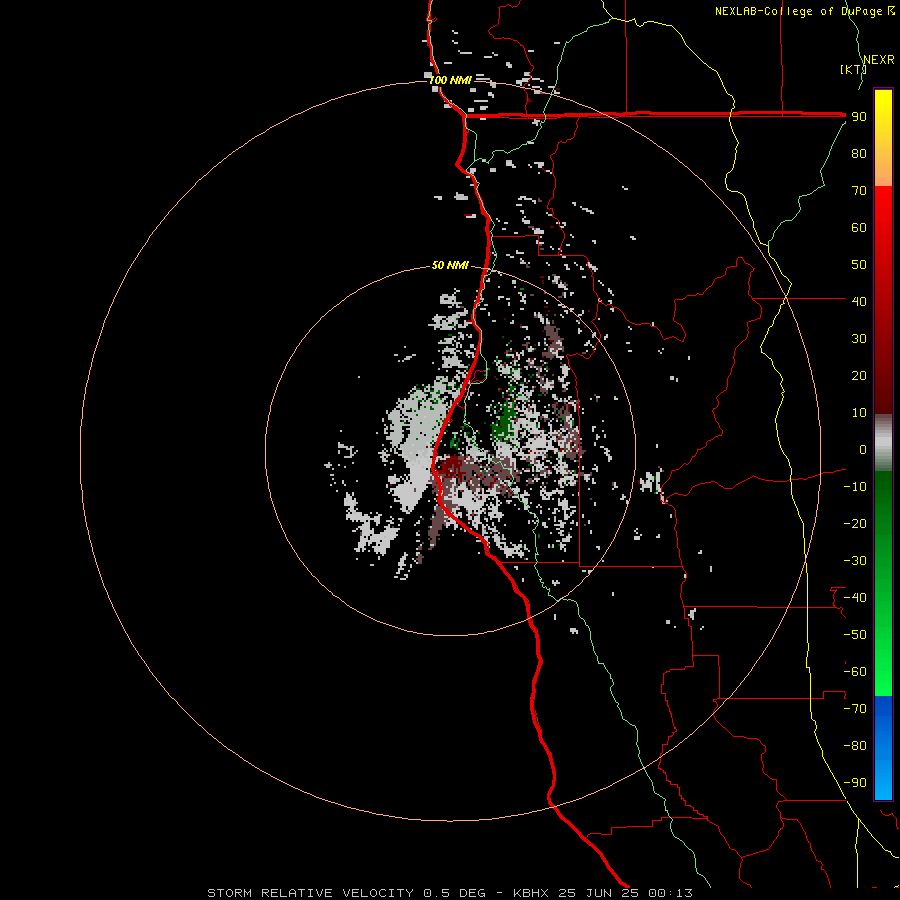
Task: Click the 20 value on the velocity scale
Action: (859, 376)
